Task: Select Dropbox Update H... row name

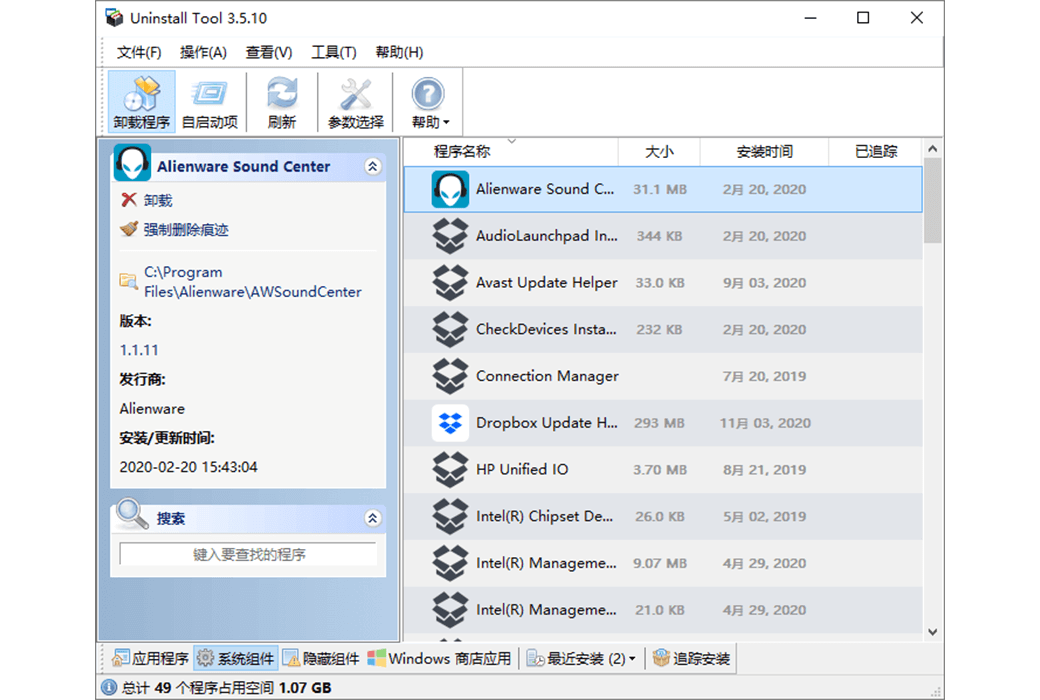Action: 547,423
